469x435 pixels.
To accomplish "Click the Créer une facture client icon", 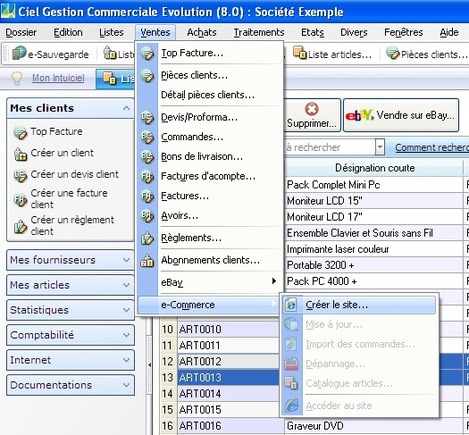I will (x=20, y=199).
